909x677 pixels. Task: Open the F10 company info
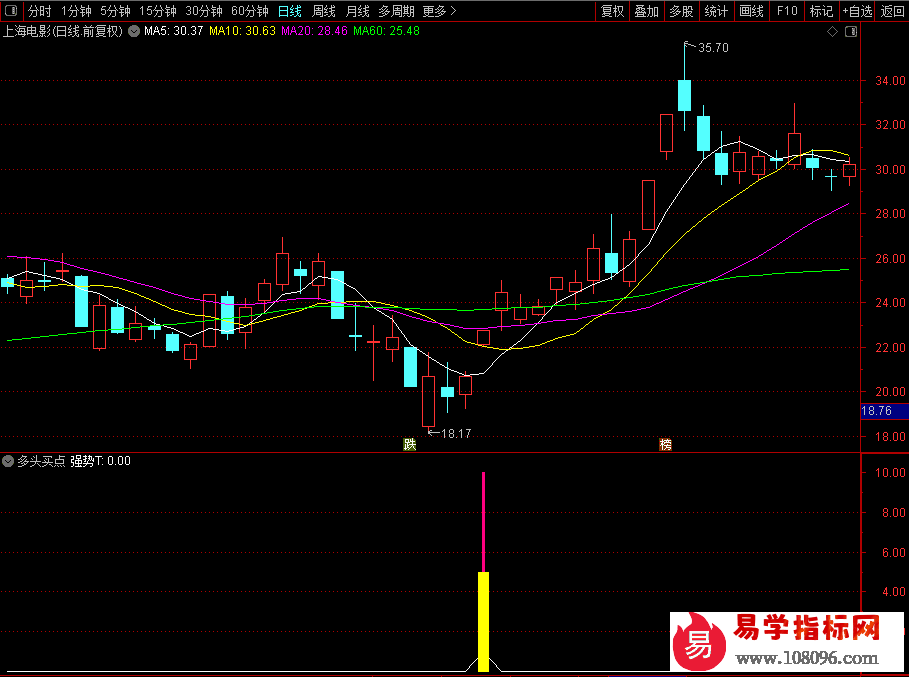pyautogui.click(x=787, y=11)
